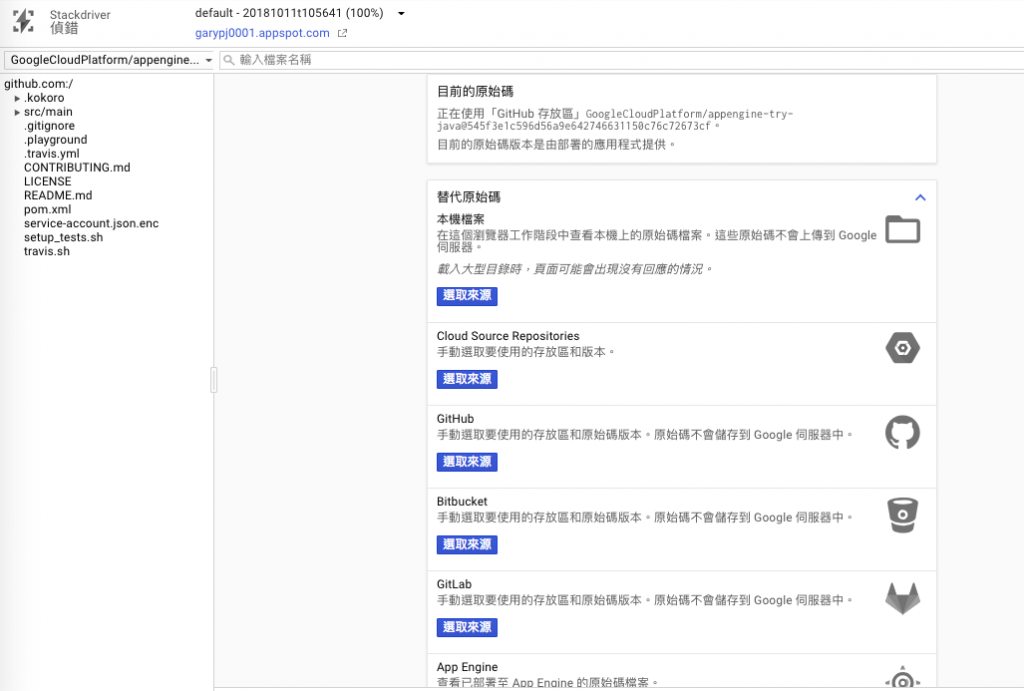1024x691 pixels.
Task: Expand the src/main folder arrow
Action: point(17,112)
